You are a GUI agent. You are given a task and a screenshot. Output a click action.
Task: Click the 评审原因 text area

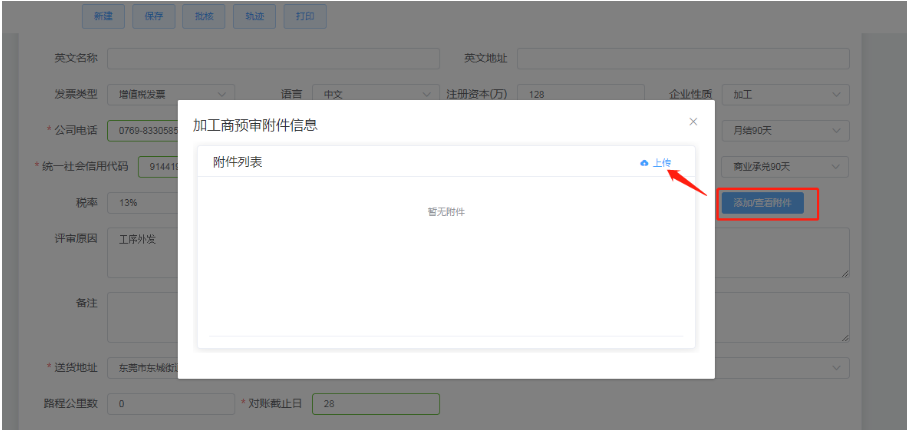click(x=143, y=252)
